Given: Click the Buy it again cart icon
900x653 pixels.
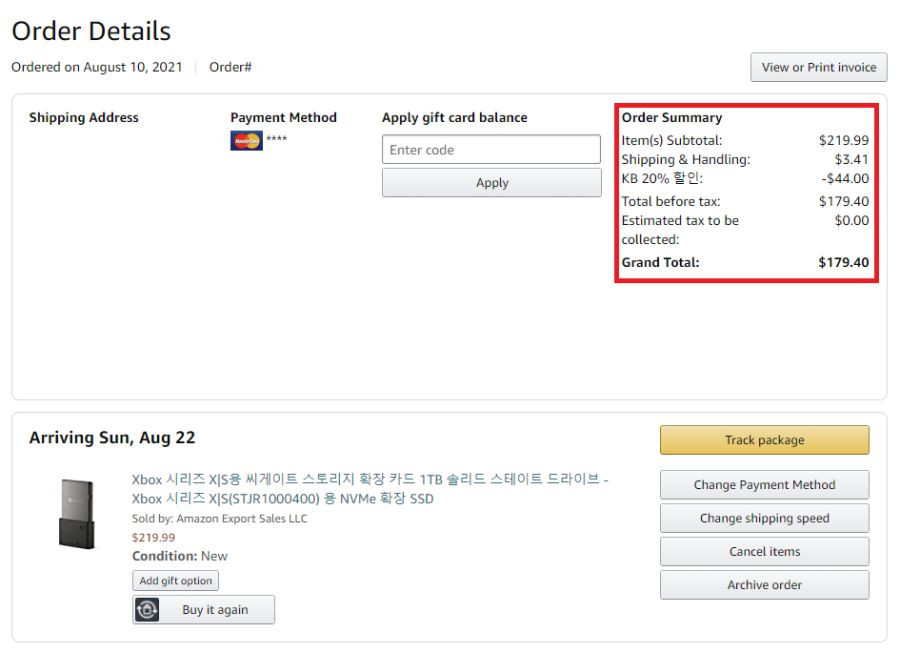Looking at the screenshot, I should click(x=147, y=609).
